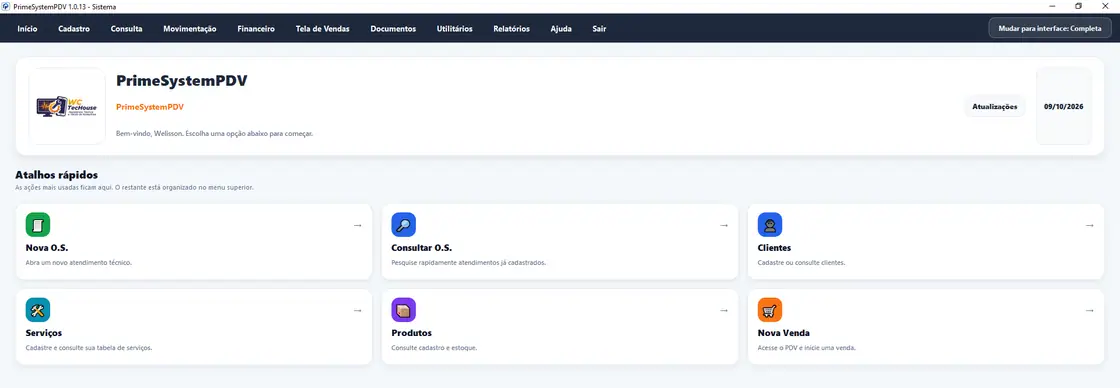Viewport: 1120px width, 388px height.
Task: Switch interface via Mudar para interface: Completa
Action: [x=1049, y=29]
